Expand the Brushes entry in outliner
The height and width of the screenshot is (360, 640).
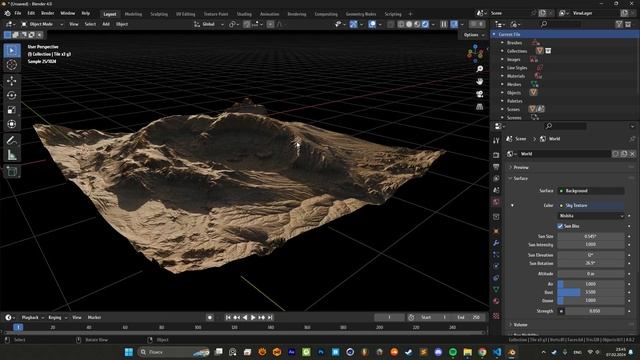pos(502,42)
